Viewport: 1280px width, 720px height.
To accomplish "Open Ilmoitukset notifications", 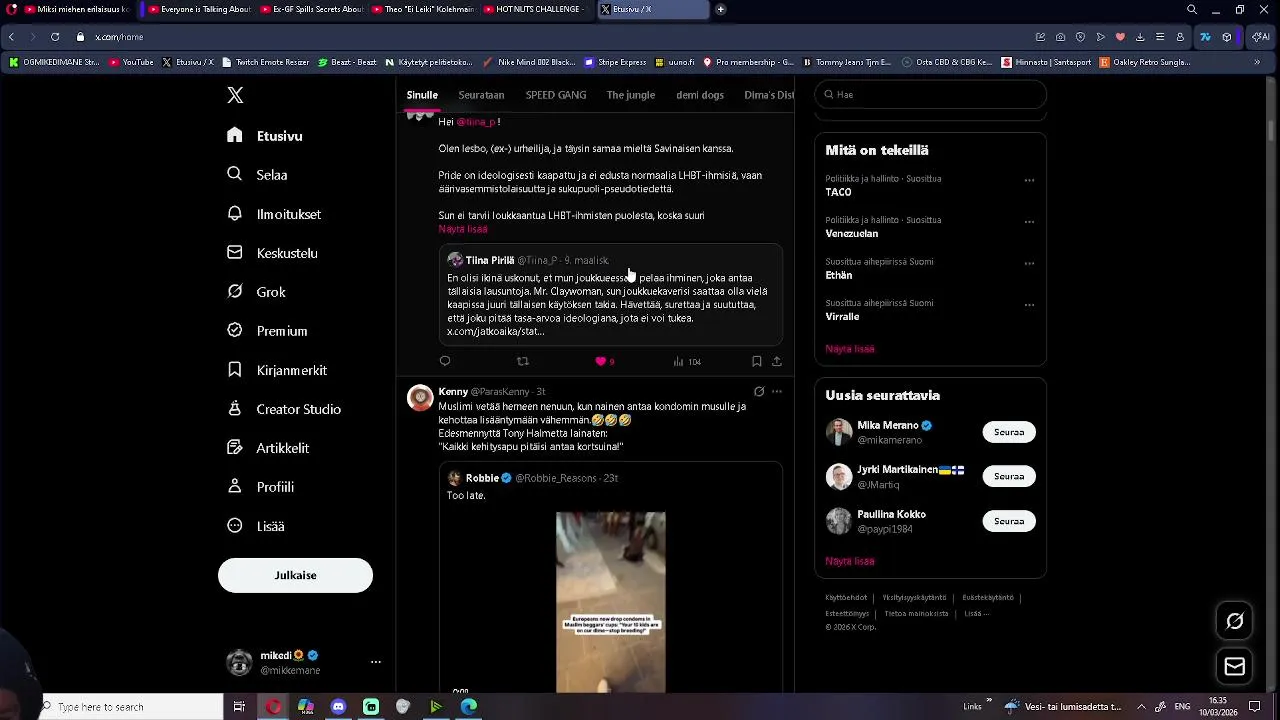I will click(274, 214).
